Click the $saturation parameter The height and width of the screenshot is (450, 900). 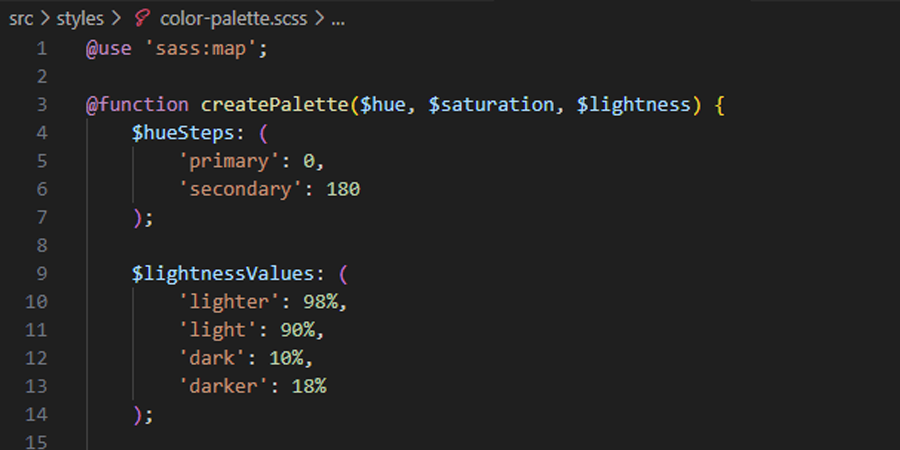[x=492, y=104]
